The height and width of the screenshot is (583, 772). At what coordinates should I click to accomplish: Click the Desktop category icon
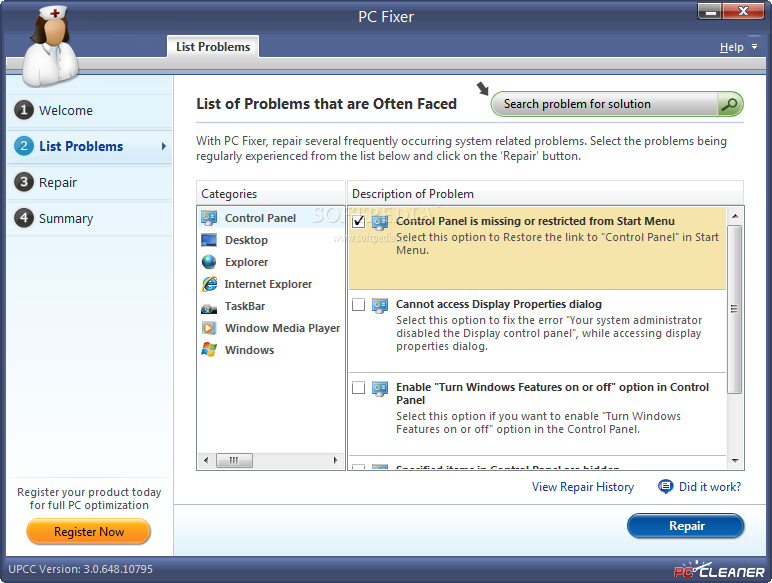pyautogui.click(x=209, y=240)
